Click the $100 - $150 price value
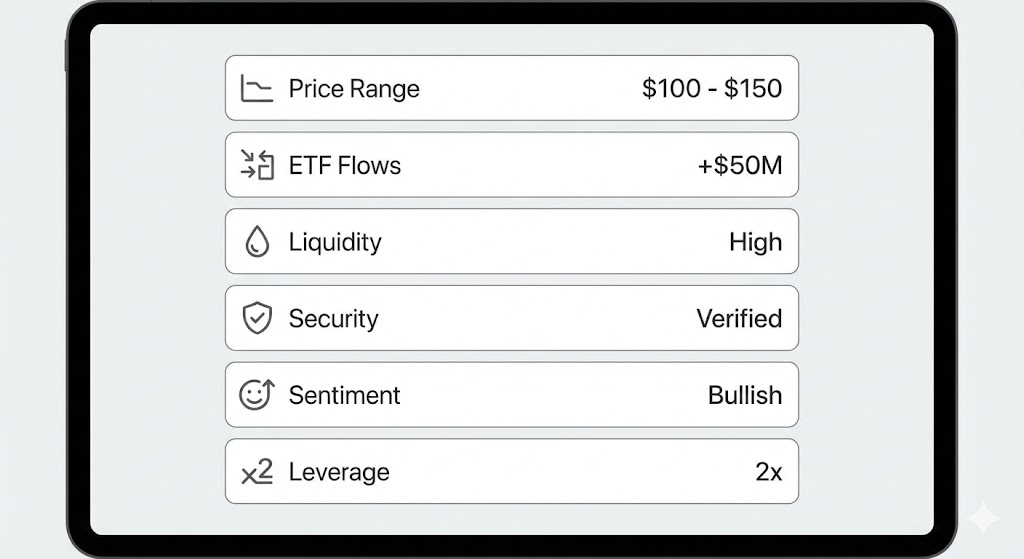 click(x=712, y=88)
